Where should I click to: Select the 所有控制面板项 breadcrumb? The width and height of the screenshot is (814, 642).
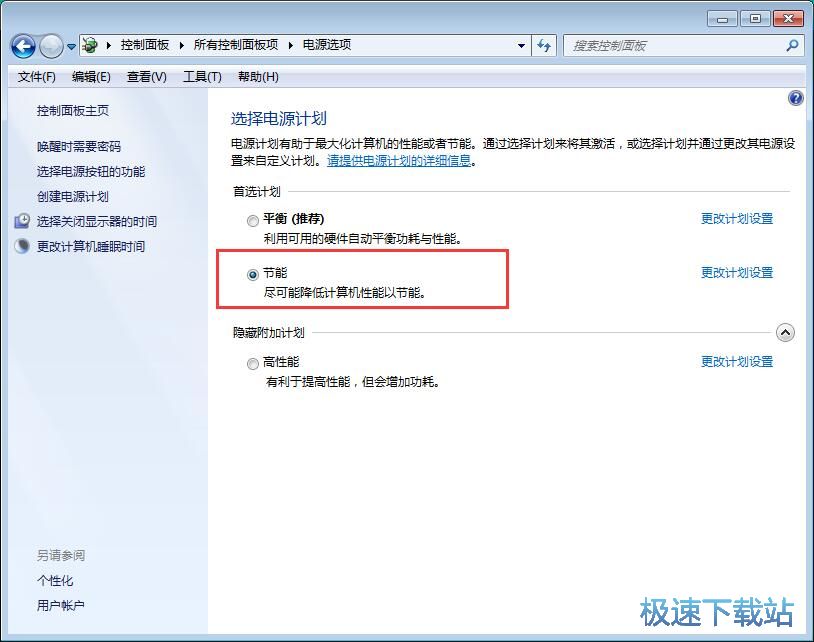[x=236, y=45]
